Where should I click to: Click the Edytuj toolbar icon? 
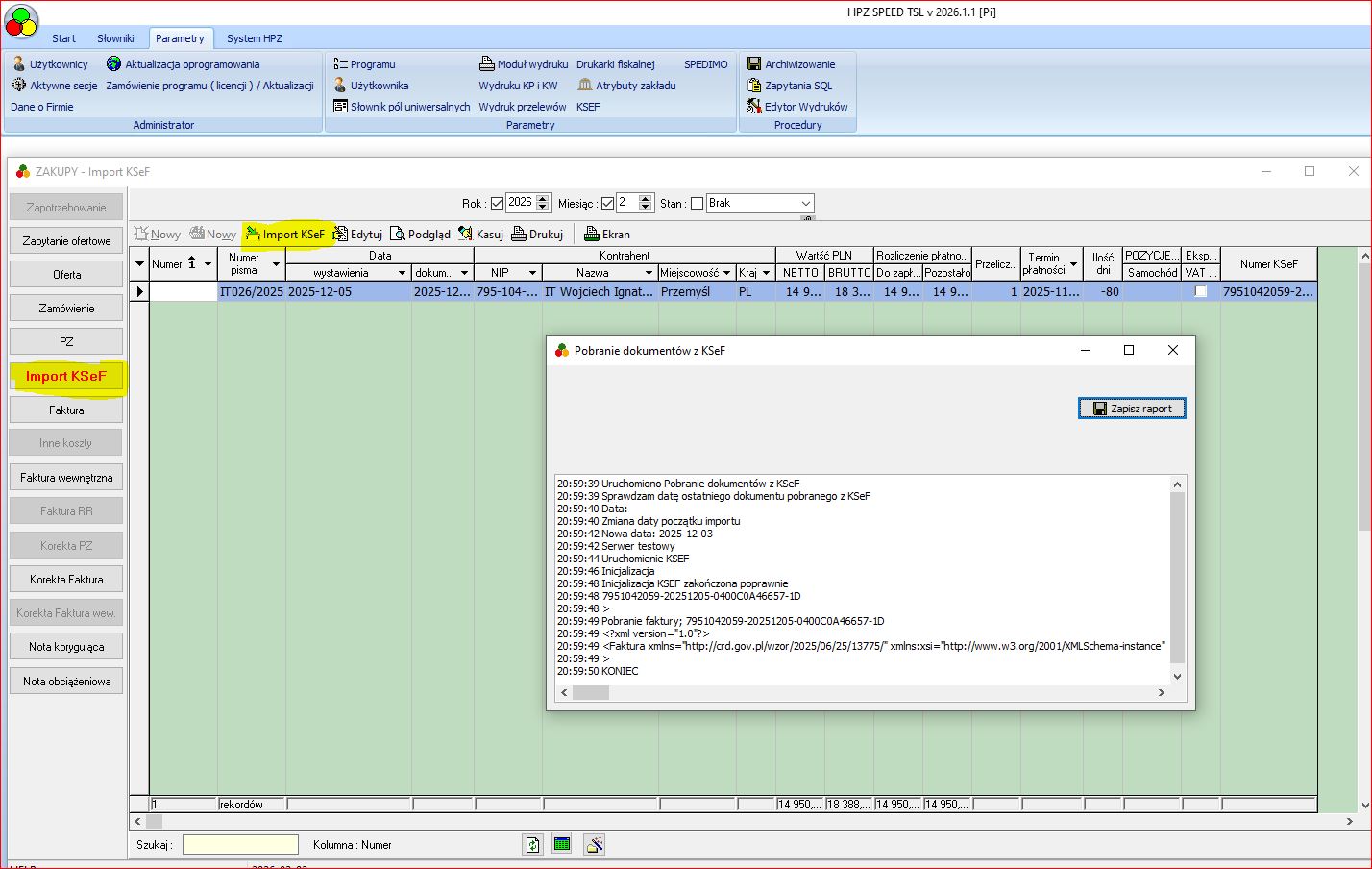coord(340,234)
